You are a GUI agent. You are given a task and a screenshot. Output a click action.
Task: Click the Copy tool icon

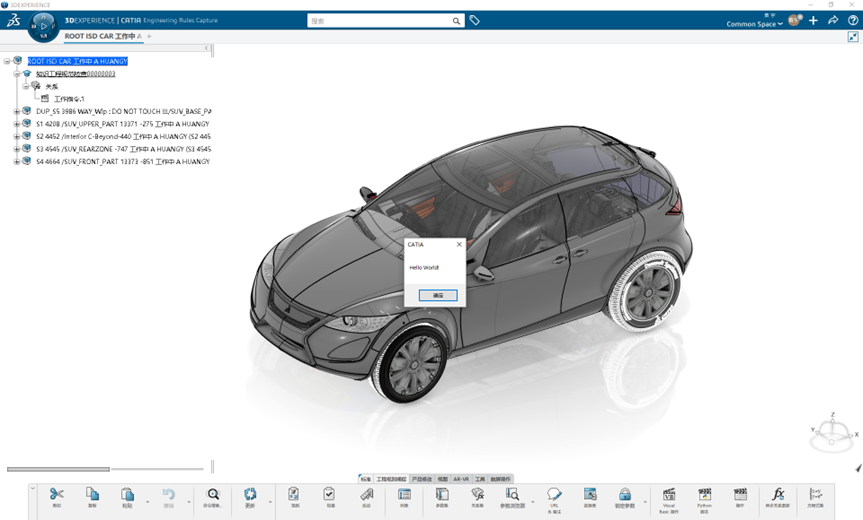pyautogui.click(x=92, y=494)
